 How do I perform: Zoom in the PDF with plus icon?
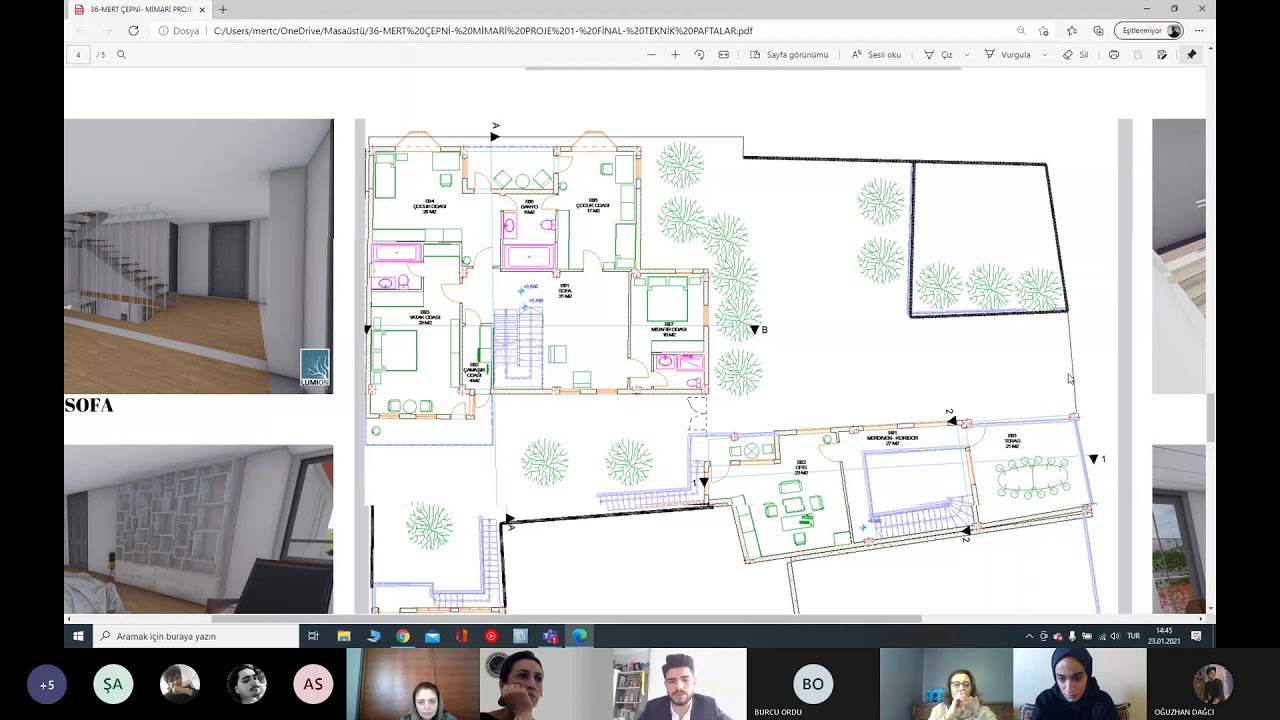[x=675, y=55]
